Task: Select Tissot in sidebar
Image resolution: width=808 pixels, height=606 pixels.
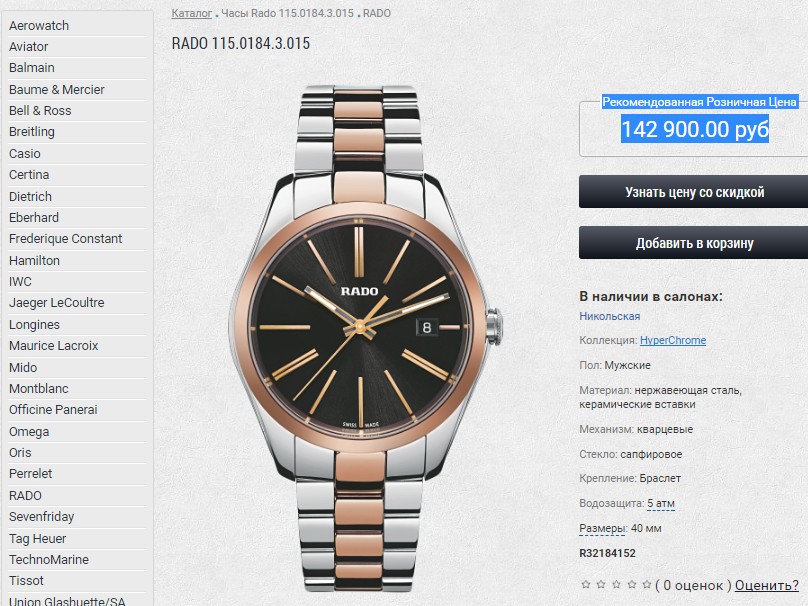Action: [26, 581]
